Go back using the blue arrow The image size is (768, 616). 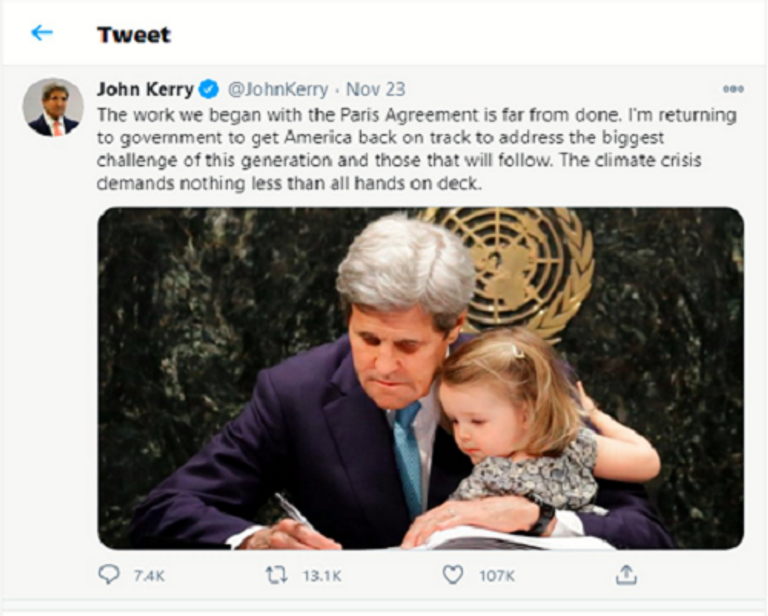click(41, 33)
